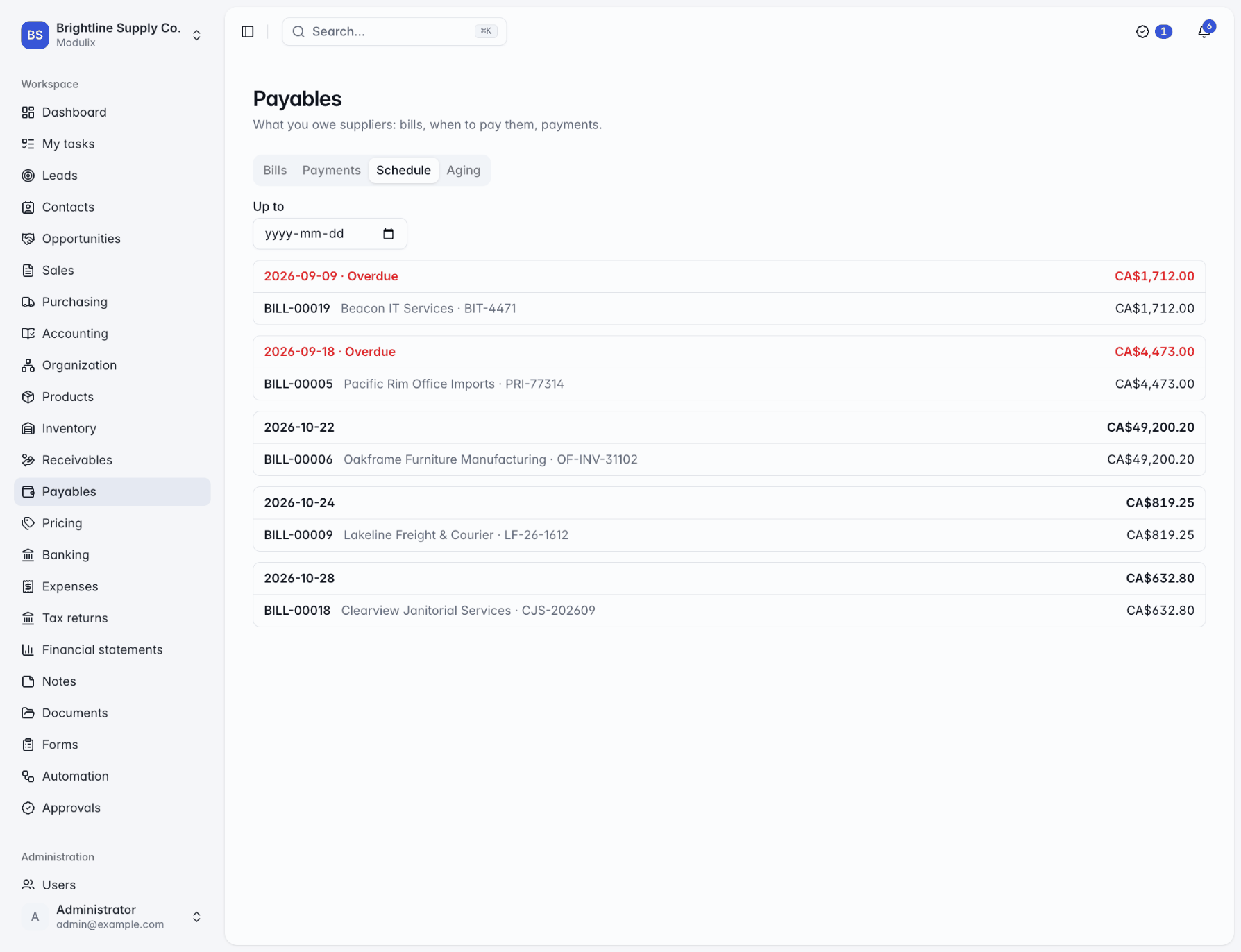Viewport: 1241px width, 952px height.
Task: Open the Expenses page
Action: click(112, 586)
